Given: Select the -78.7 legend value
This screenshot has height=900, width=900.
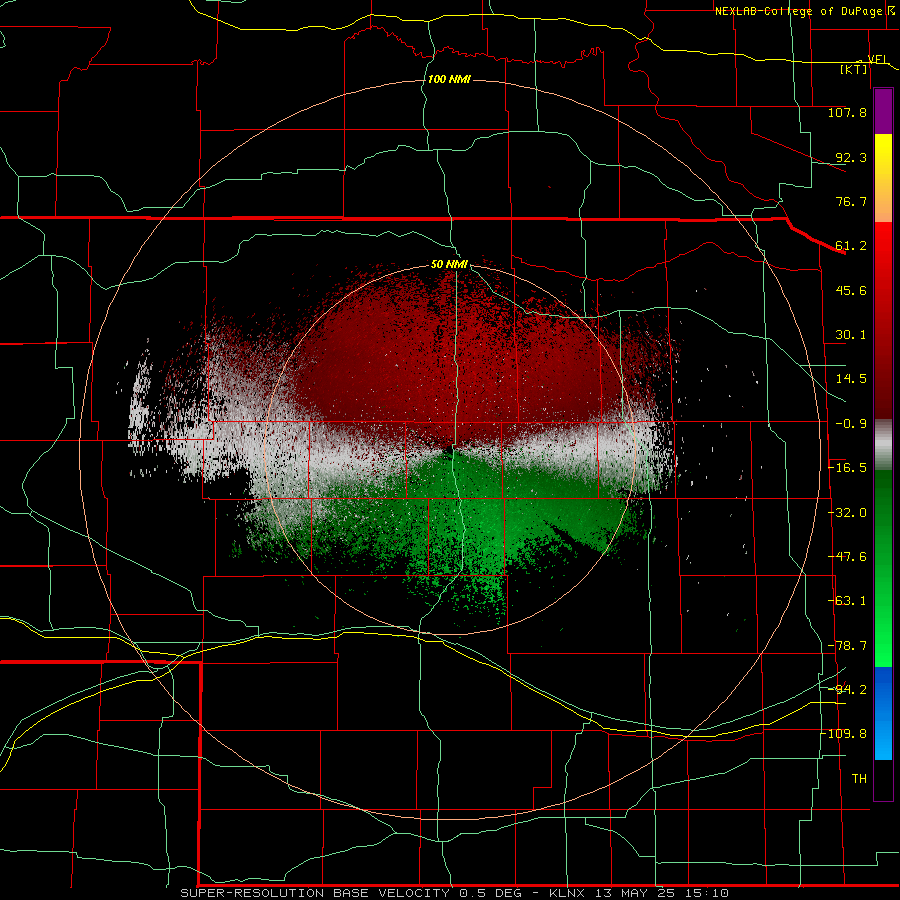Looking at the screenshot, I should tap(847, 646).
